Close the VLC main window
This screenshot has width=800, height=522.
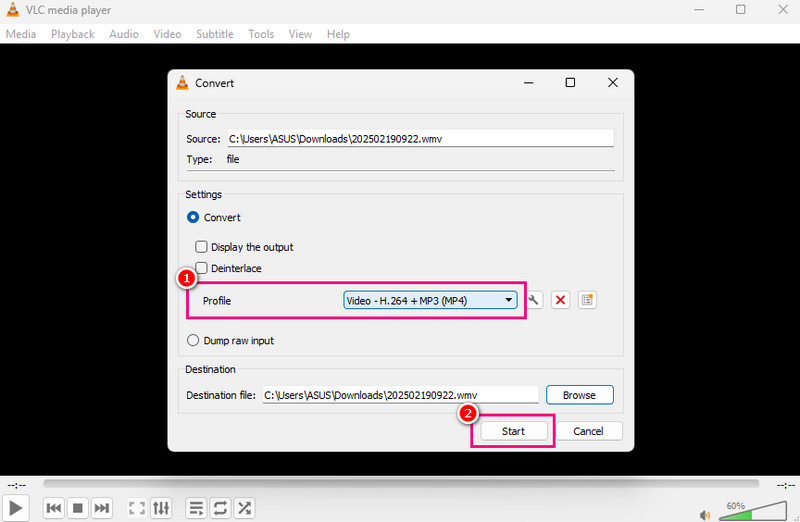click(783, 10)
